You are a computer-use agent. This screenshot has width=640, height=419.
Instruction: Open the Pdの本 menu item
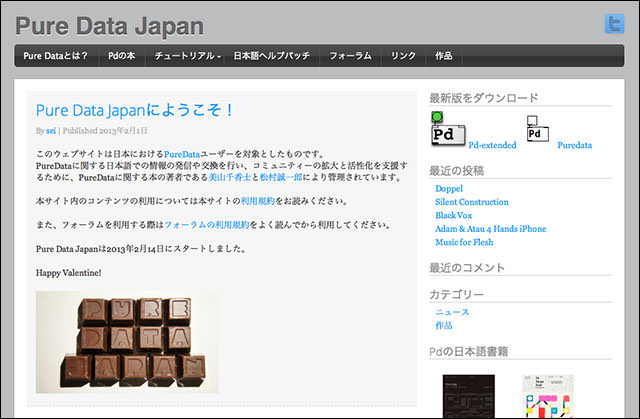[121, 56]
